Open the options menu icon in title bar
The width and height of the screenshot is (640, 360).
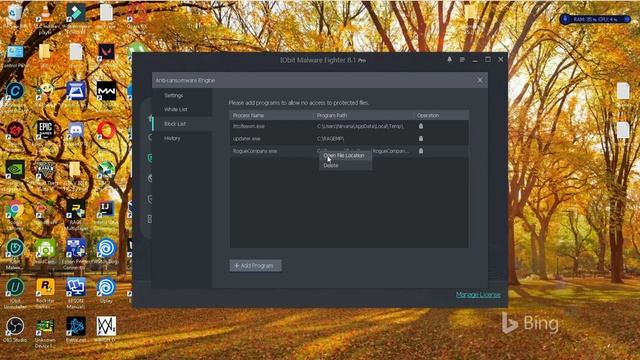(462, 60)
